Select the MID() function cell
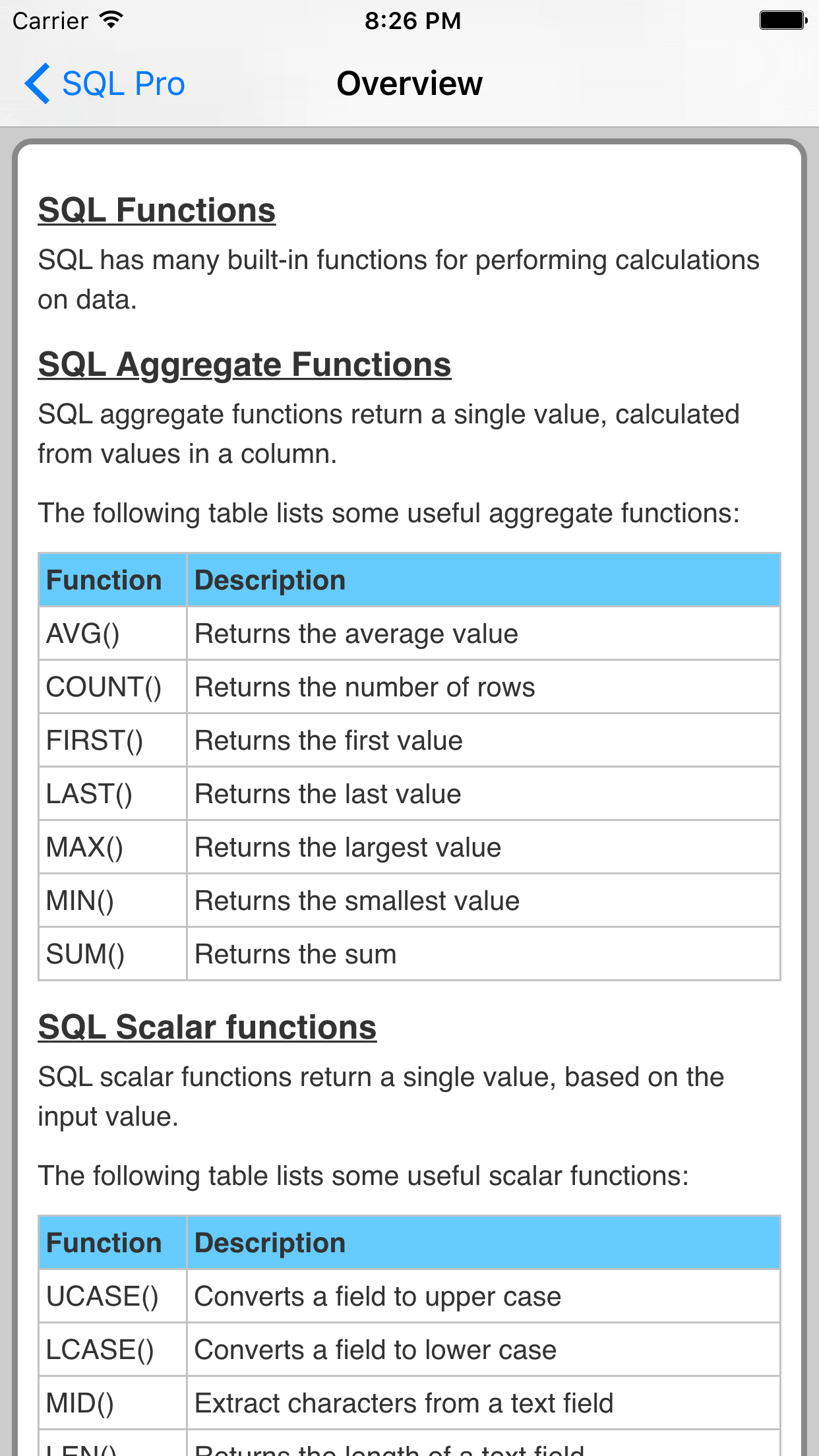Screen dimensions: 819x1456 80,1403
